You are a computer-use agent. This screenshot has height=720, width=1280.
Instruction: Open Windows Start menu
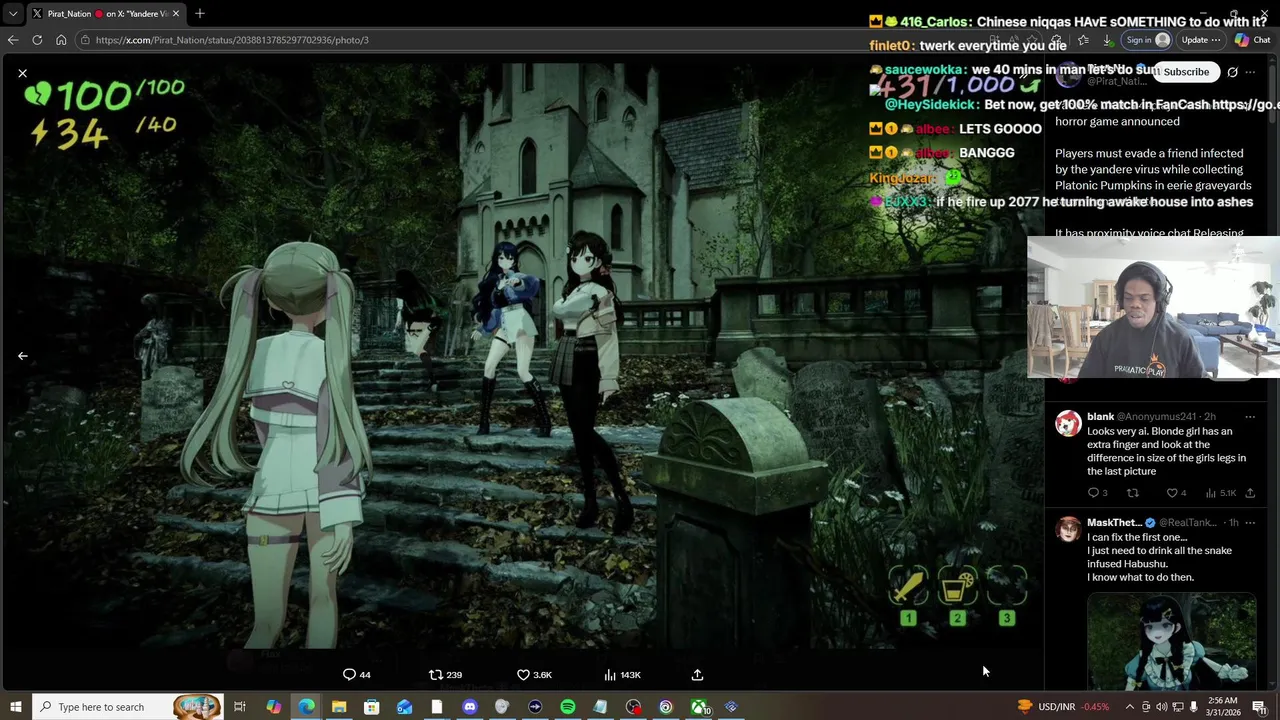click(x=16, y=707)
